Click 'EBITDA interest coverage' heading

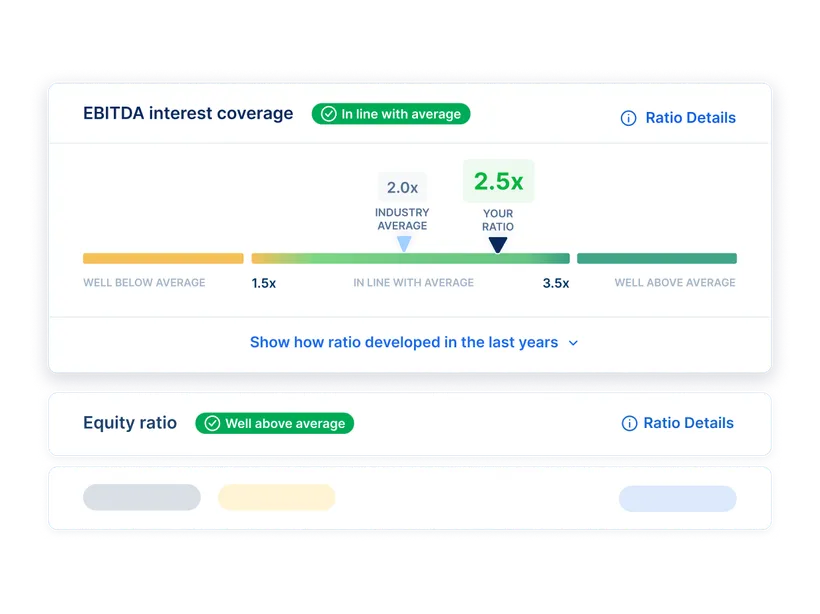click(188, 113)
